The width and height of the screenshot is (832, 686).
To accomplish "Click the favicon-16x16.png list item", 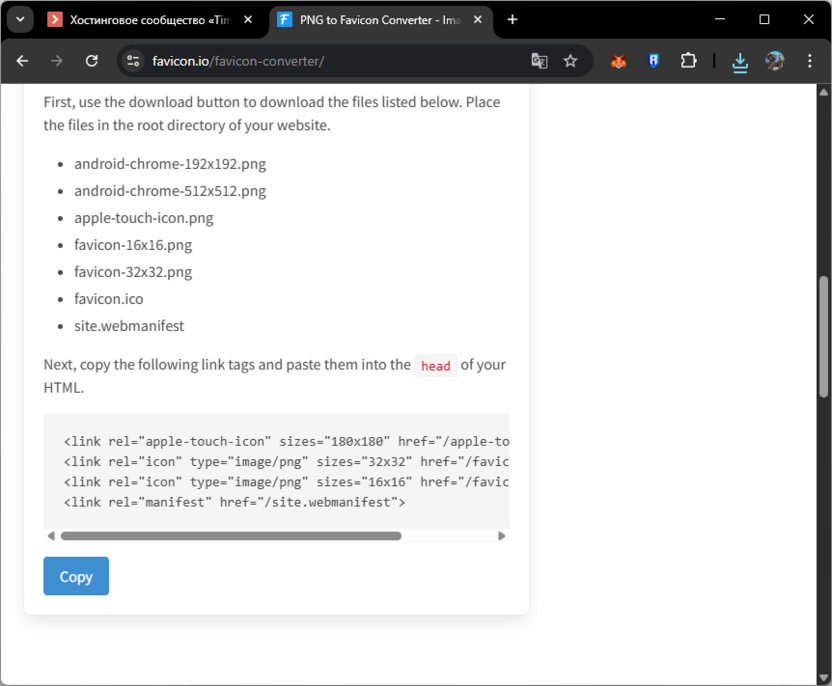I will pos(133,245).
